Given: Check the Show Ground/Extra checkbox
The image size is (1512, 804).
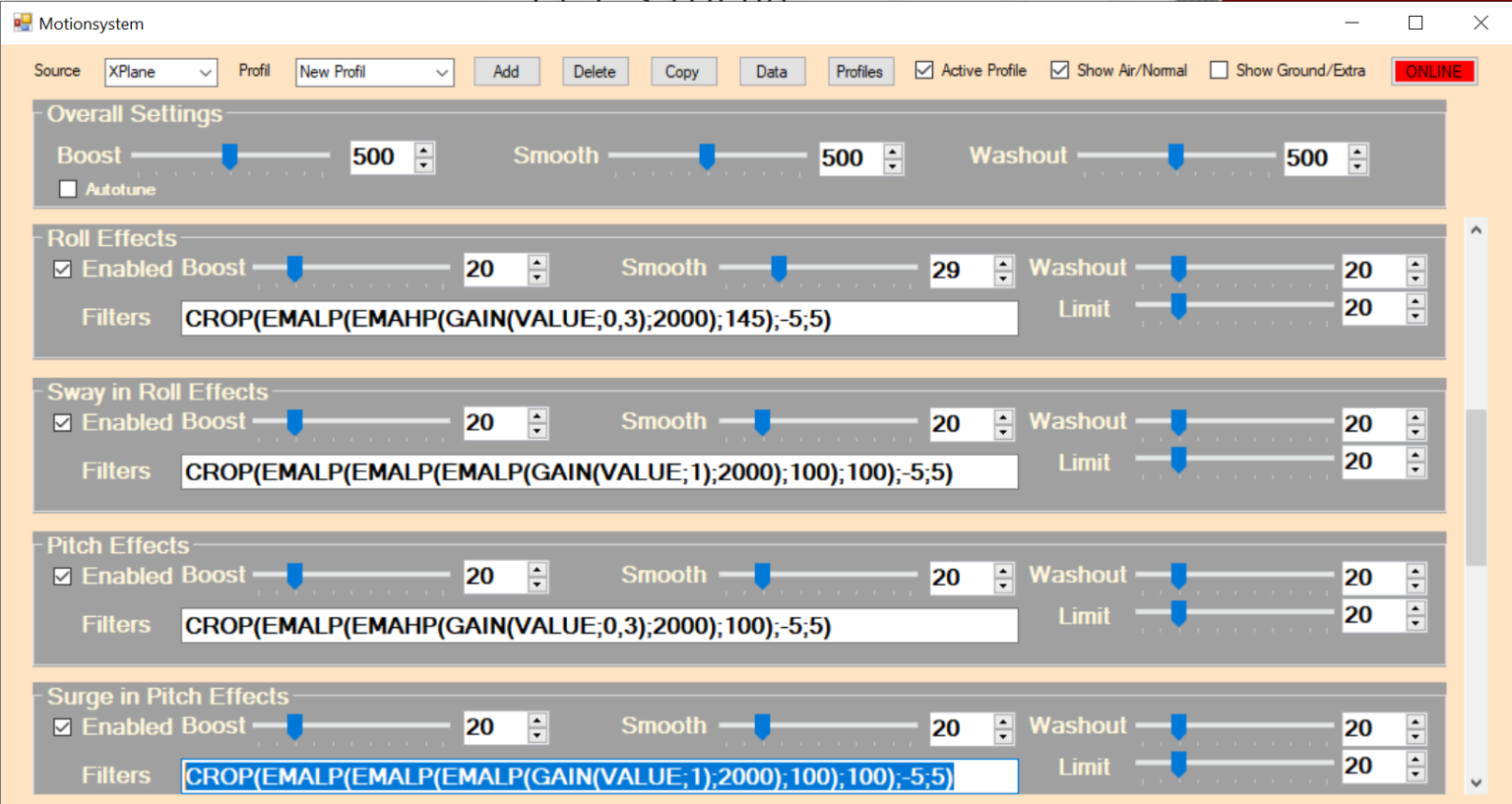Looking at the screenshot, I should (1221, 70).
